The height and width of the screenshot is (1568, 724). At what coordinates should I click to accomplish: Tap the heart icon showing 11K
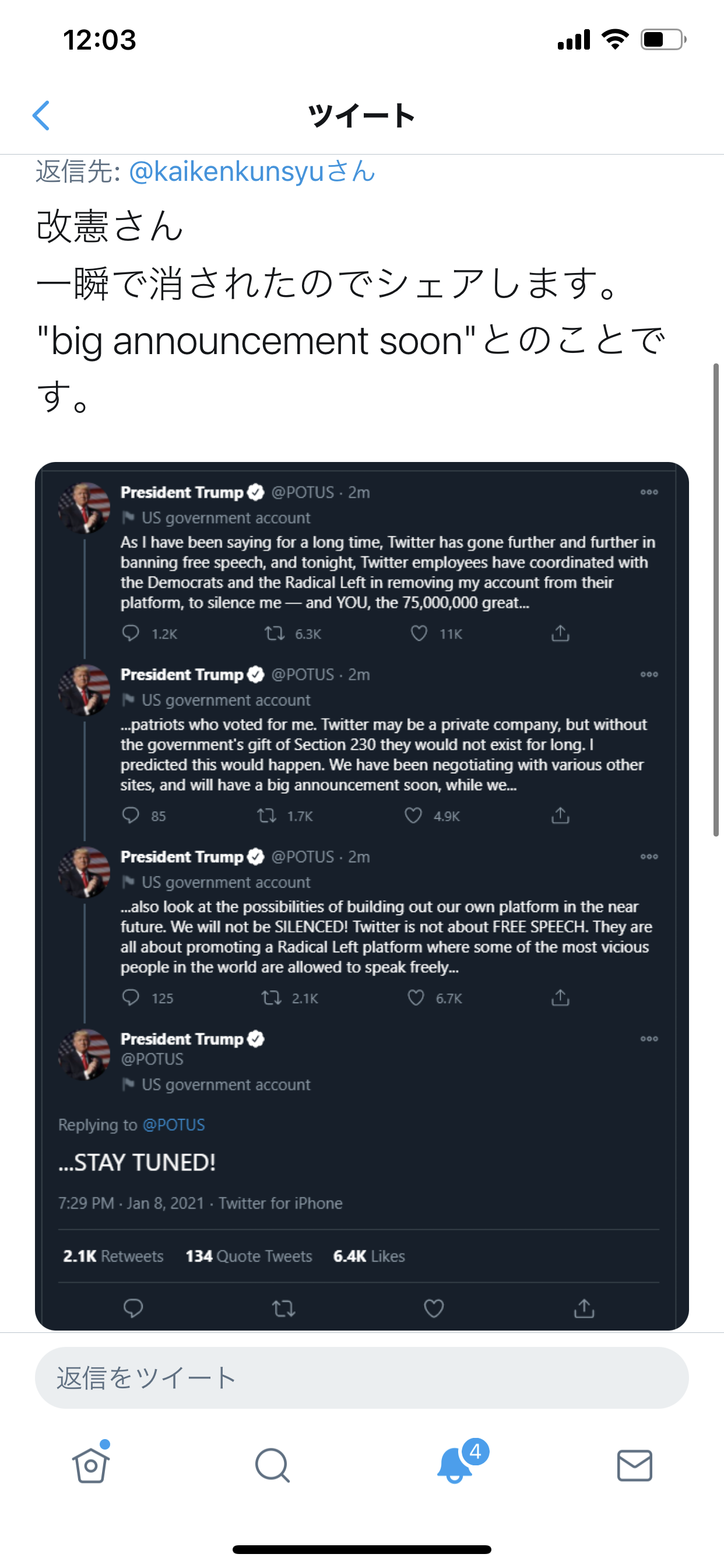(419, 633)
